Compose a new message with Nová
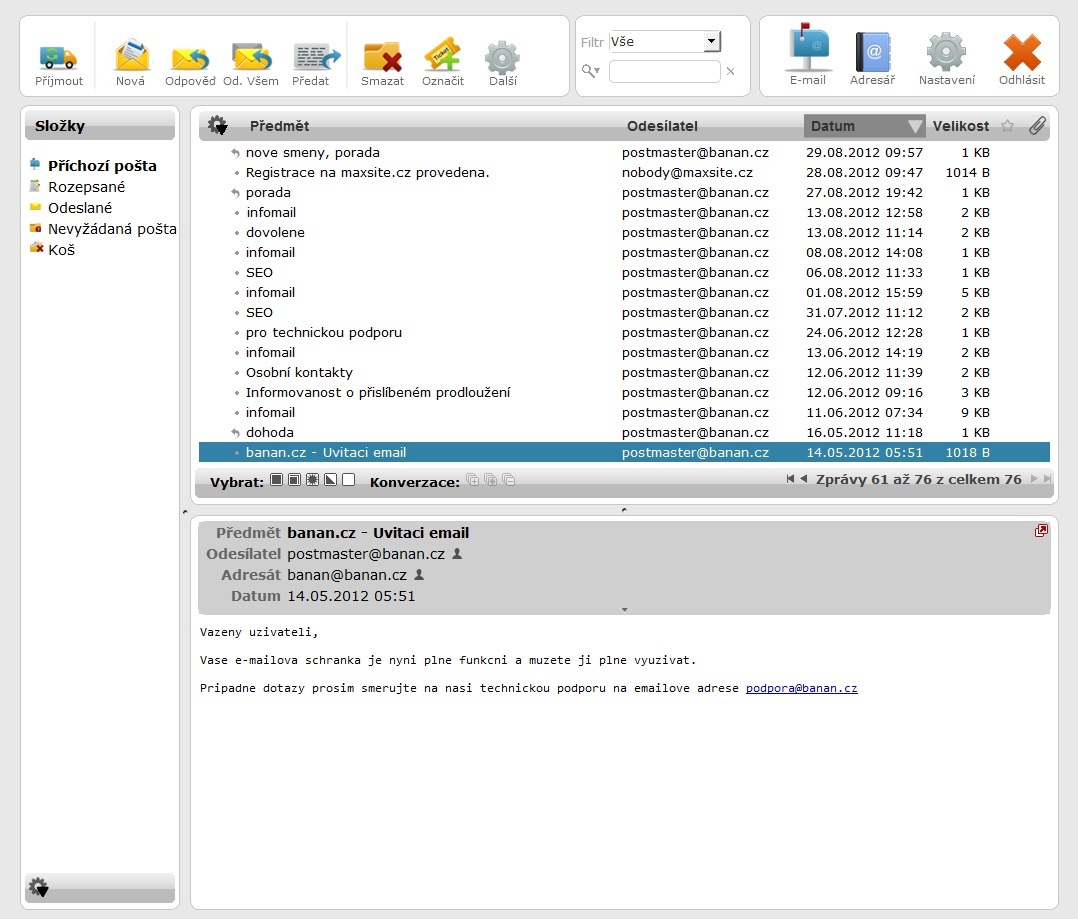Screen dimensions: 1078x919 130,59
